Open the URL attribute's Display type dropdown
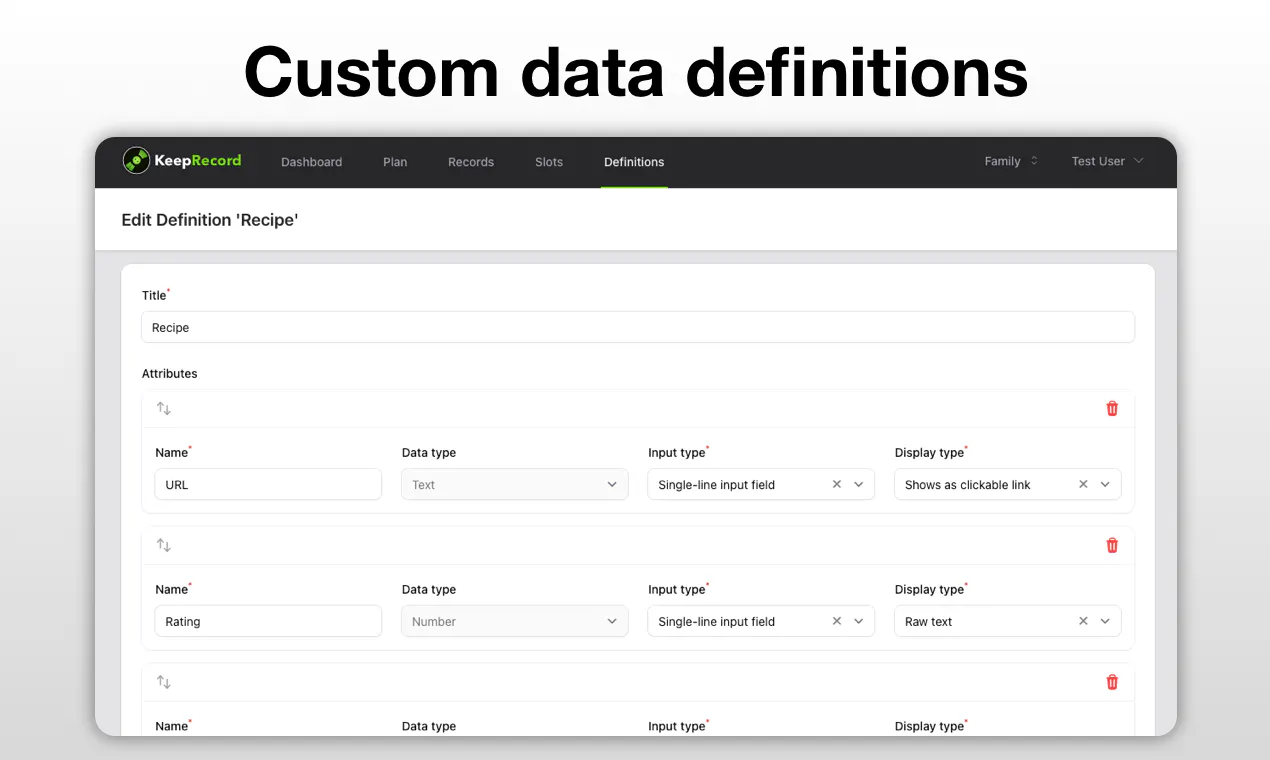 click(x=1105, y=484)
